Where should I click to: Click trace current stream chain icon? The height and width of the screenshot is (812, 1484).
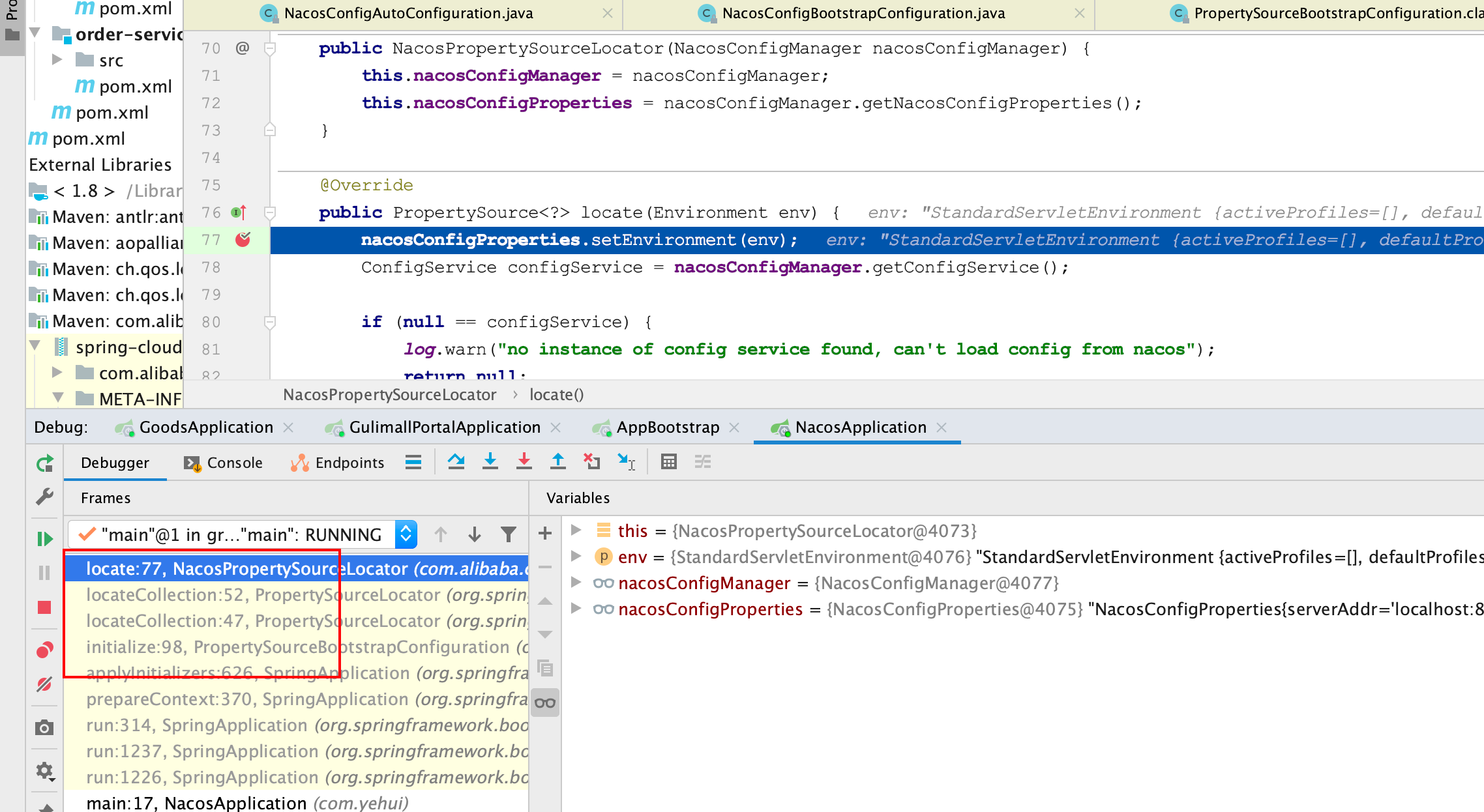(x=703, y=462)
